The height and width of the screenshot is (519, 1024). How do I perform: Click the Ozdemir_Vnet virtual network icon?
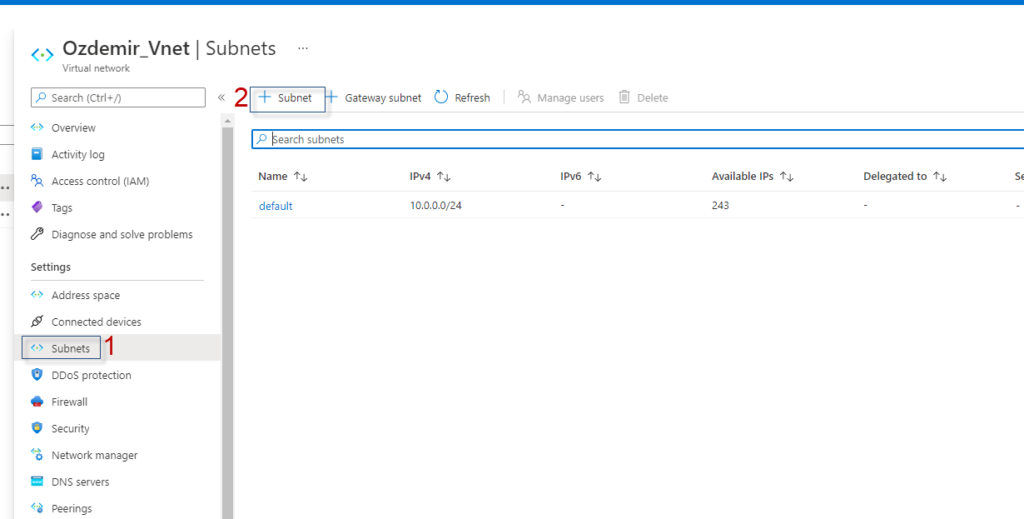coord(42,55)
